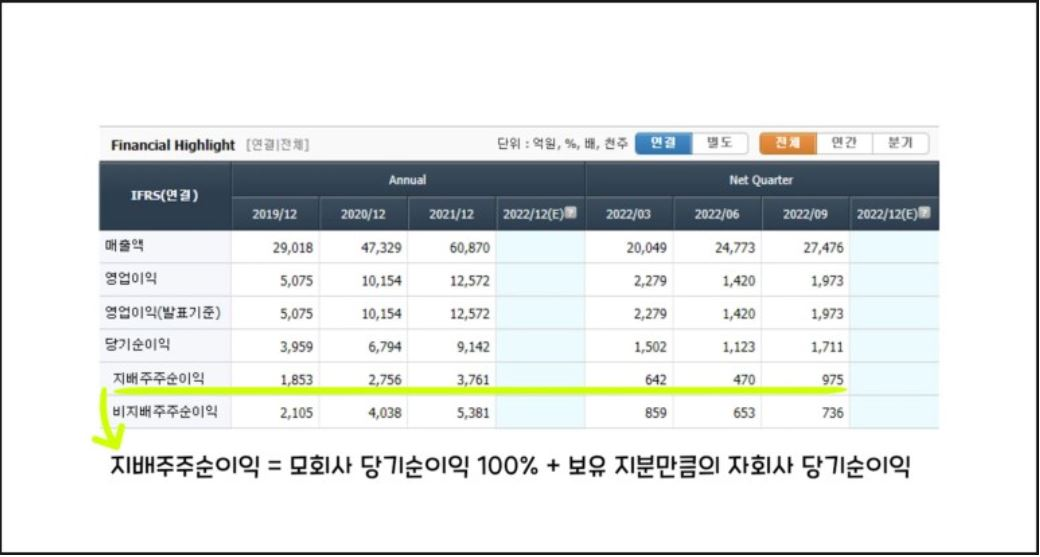Click controlling interest value 642

[x=656, y=381]
